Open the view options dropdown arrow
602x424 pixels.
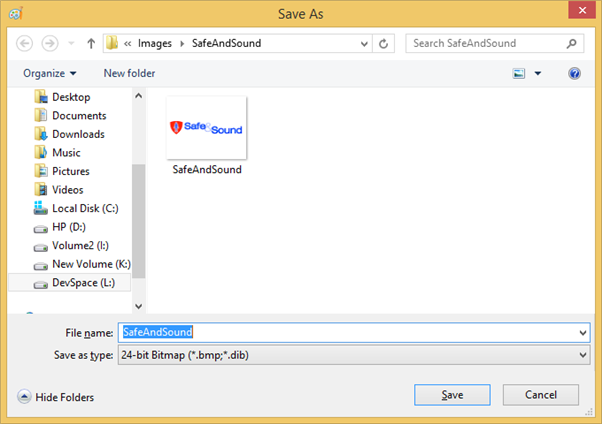tap(537, 73)
